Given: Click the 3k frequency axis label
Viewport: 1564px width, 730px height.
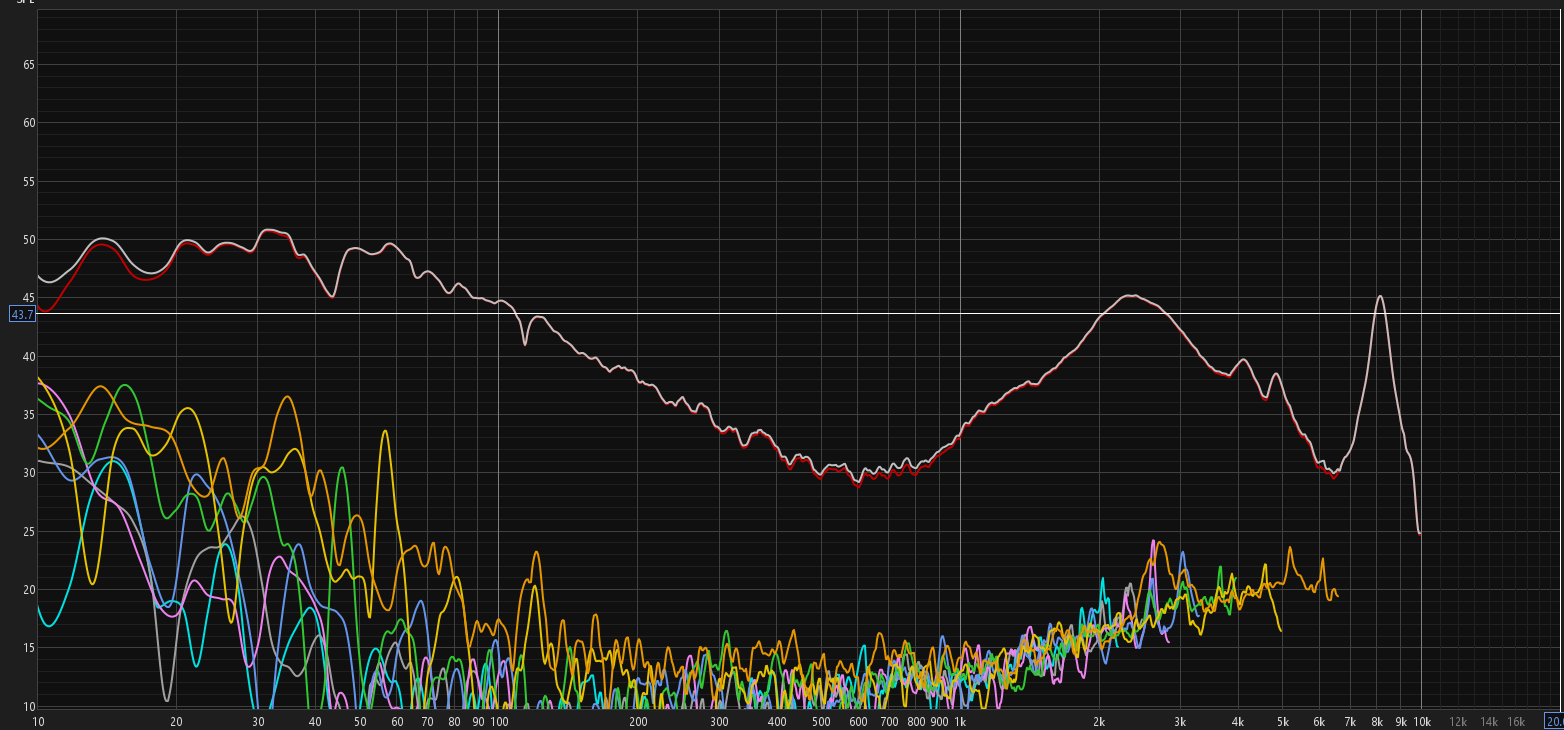Looking at the screenshot, I should point(1180,721).
